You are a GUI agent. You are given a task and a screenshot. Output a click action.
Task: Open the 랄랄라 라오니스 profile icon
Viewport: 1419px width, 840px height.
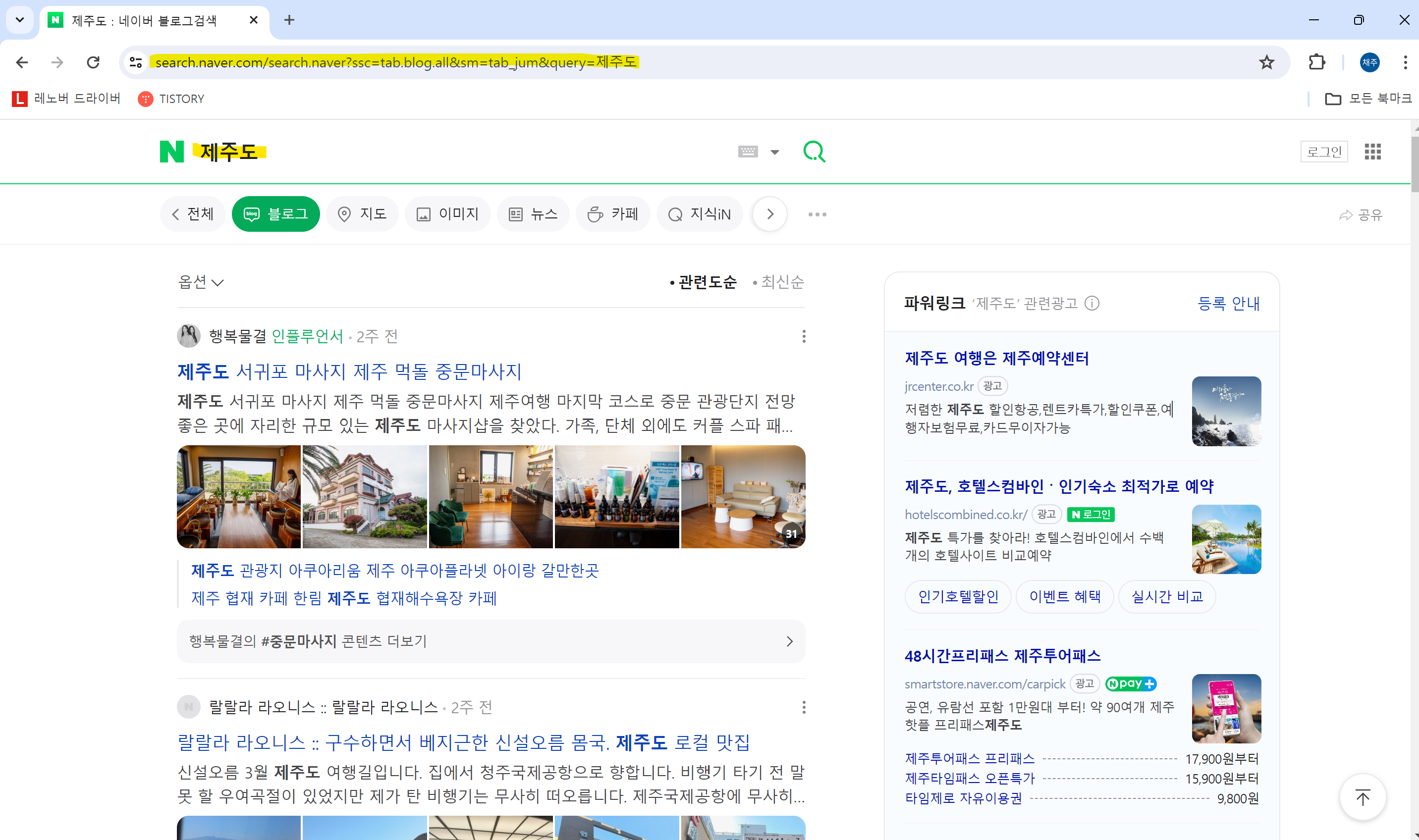(189, 707)
